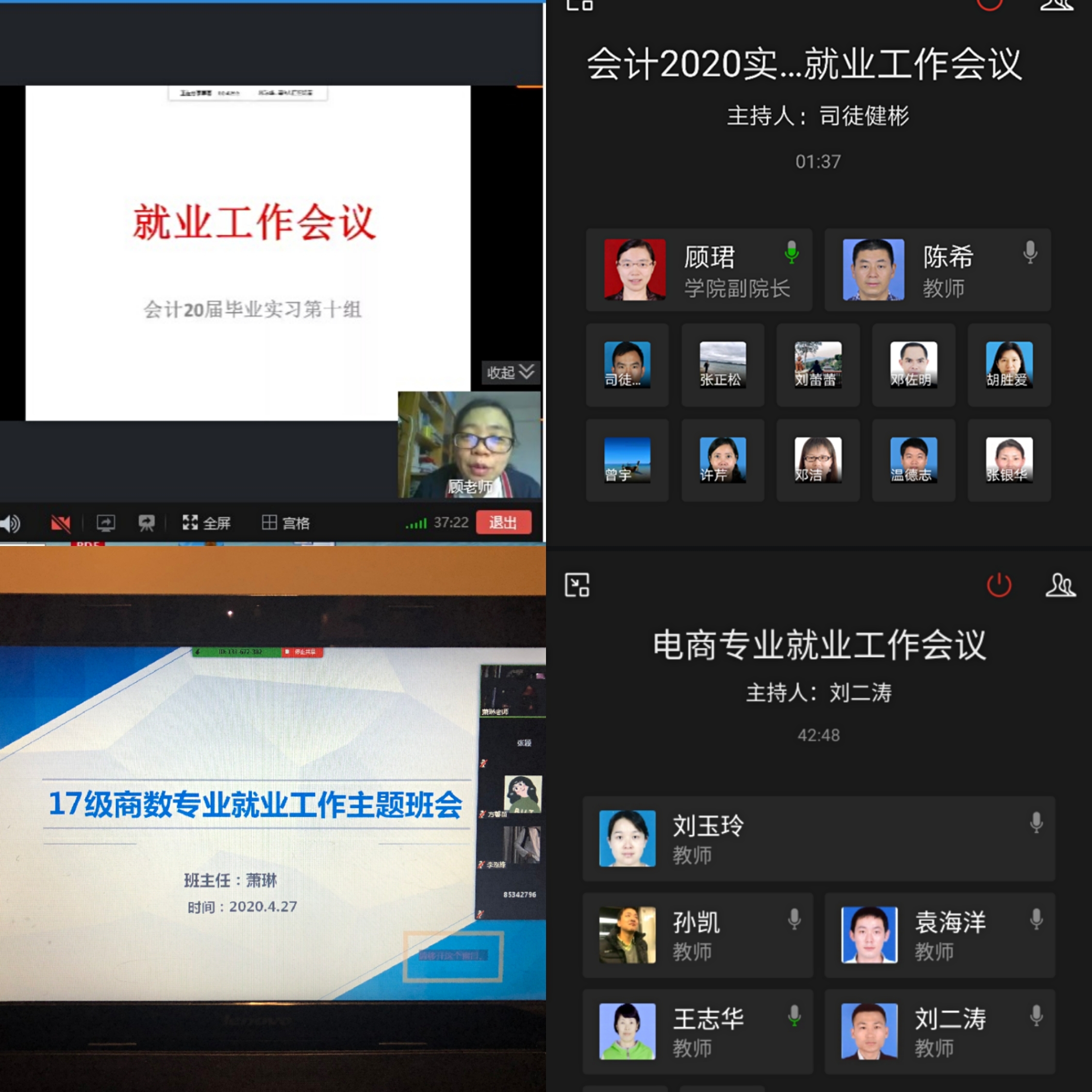Click the red power icon to leave meeting
Viewport: 1092px width, 1092px height.
[999, 584]
